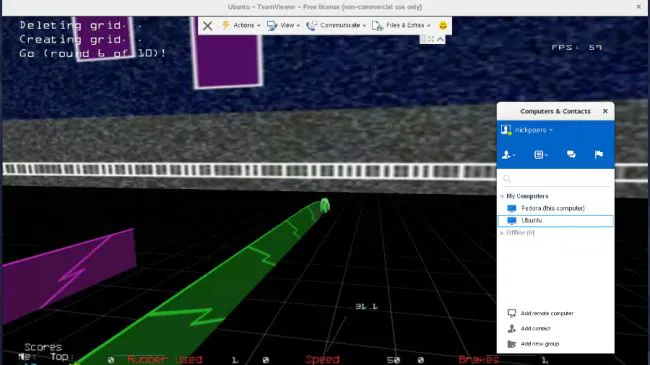Click the Add contact person icon

(512, 328)
